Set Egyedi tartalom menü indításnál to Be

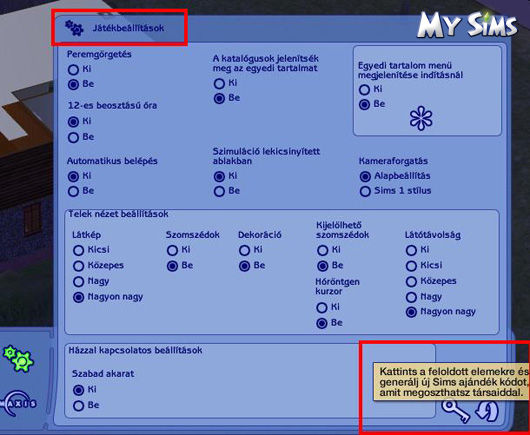click(364, 105)
